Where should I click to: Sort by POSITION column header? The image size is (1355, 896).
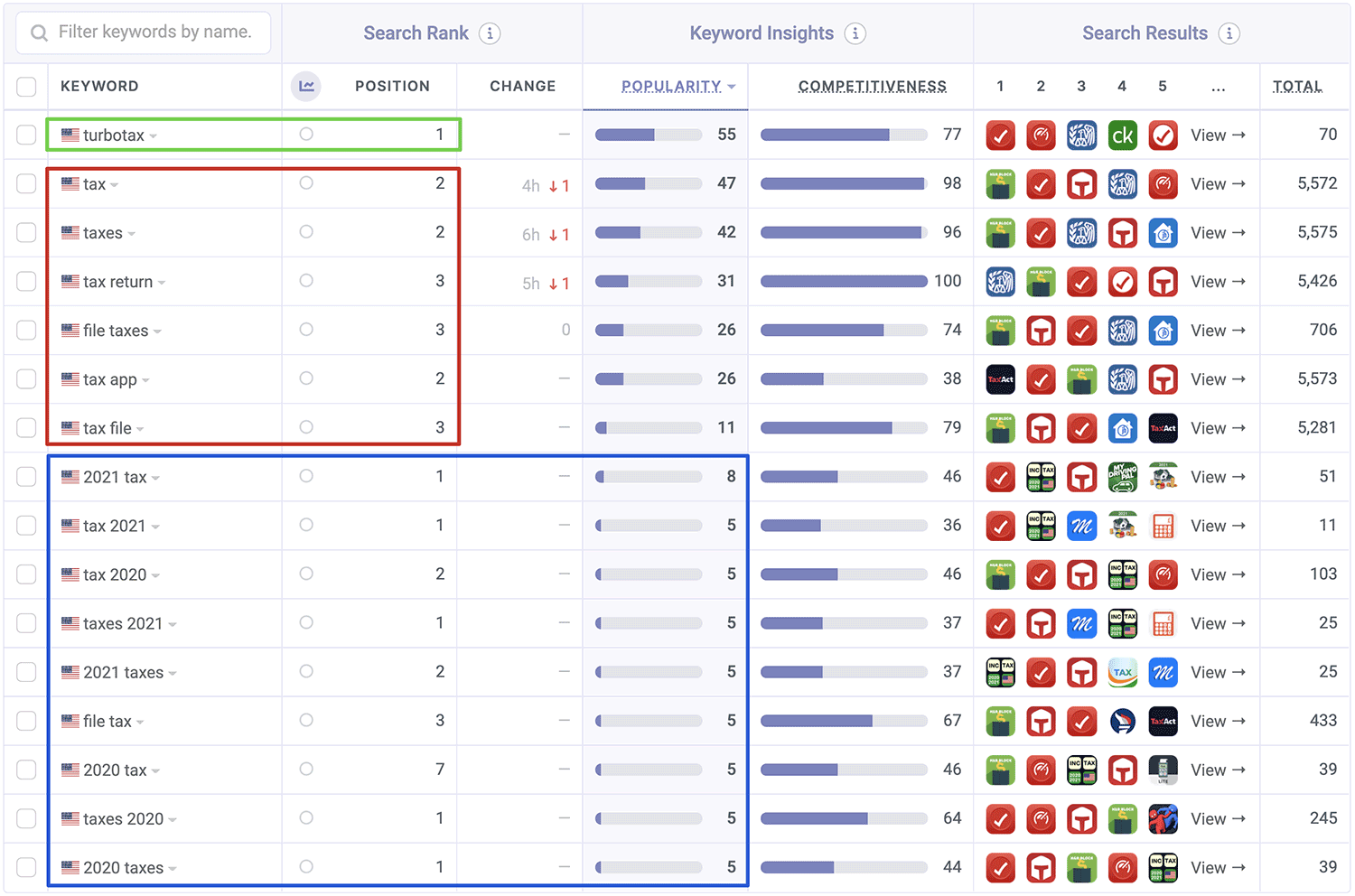392,87
